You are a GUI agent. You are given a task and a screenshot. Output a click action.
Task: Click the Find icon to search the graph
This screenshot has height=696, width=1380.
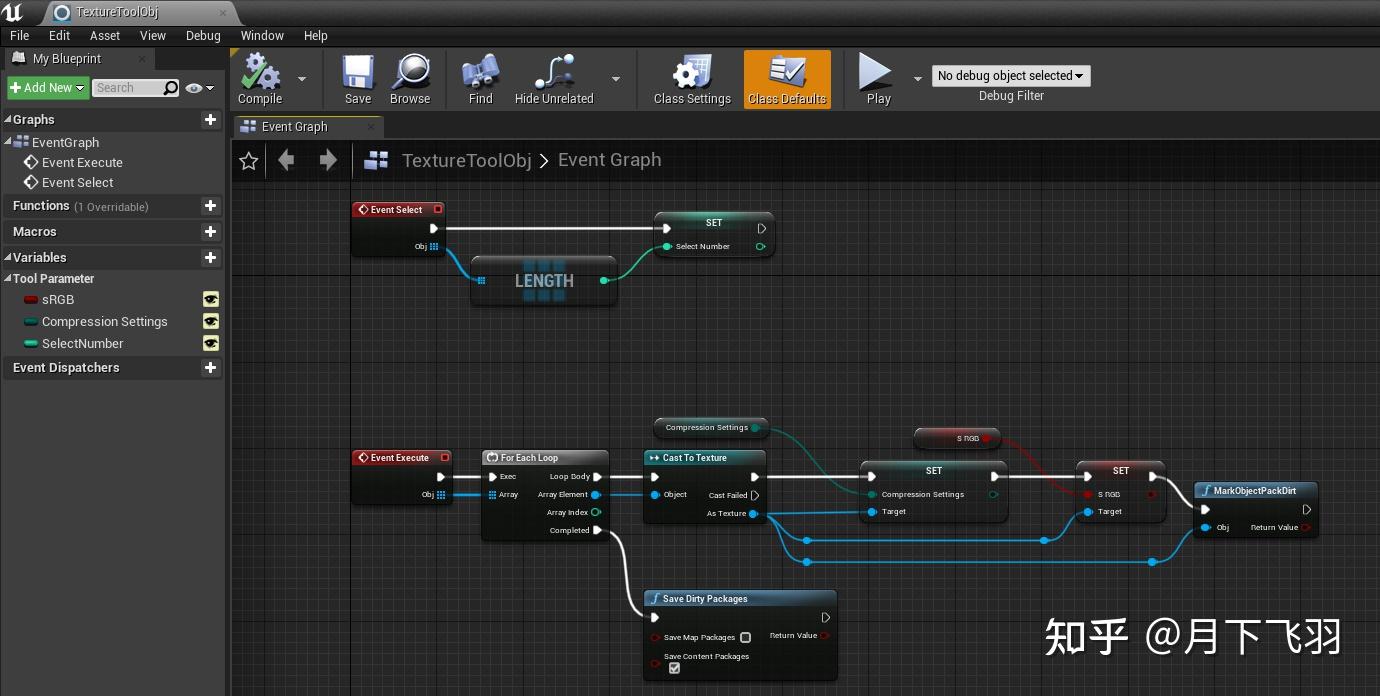[479, 72]
